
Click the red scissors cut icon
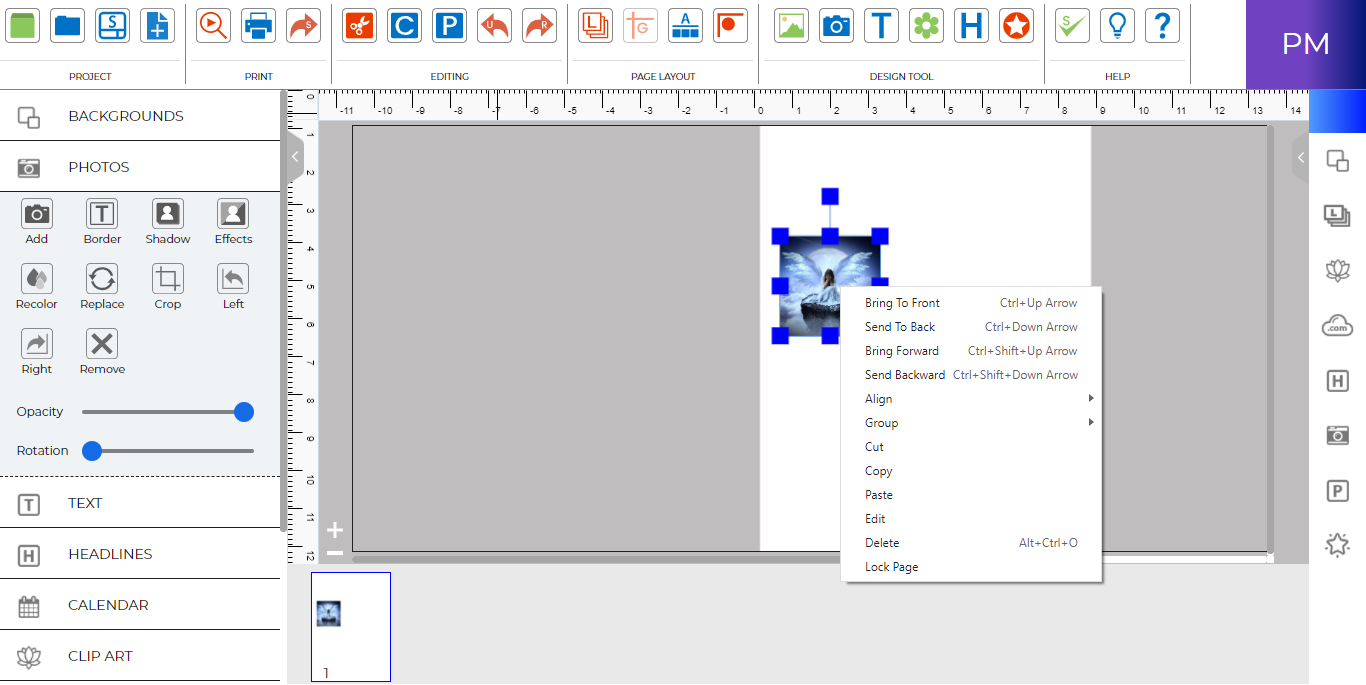click(359, 25)
